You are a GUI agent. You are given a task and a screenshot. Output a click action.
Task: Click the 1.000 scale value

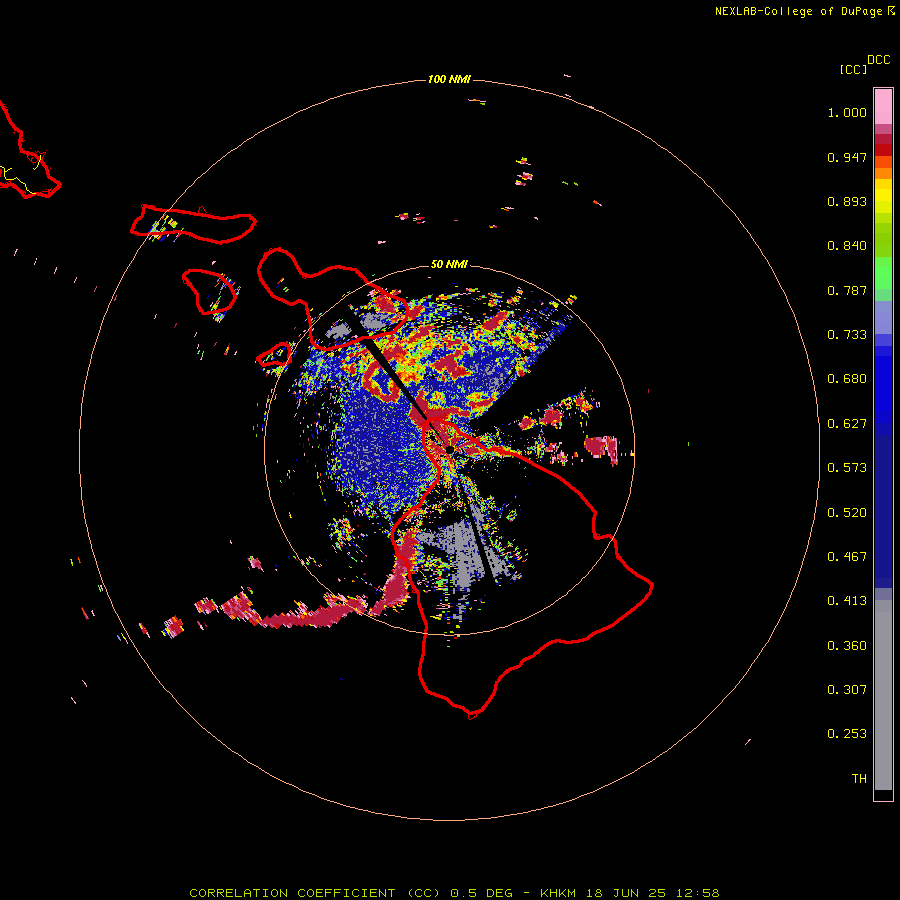(x=847, y=112)
